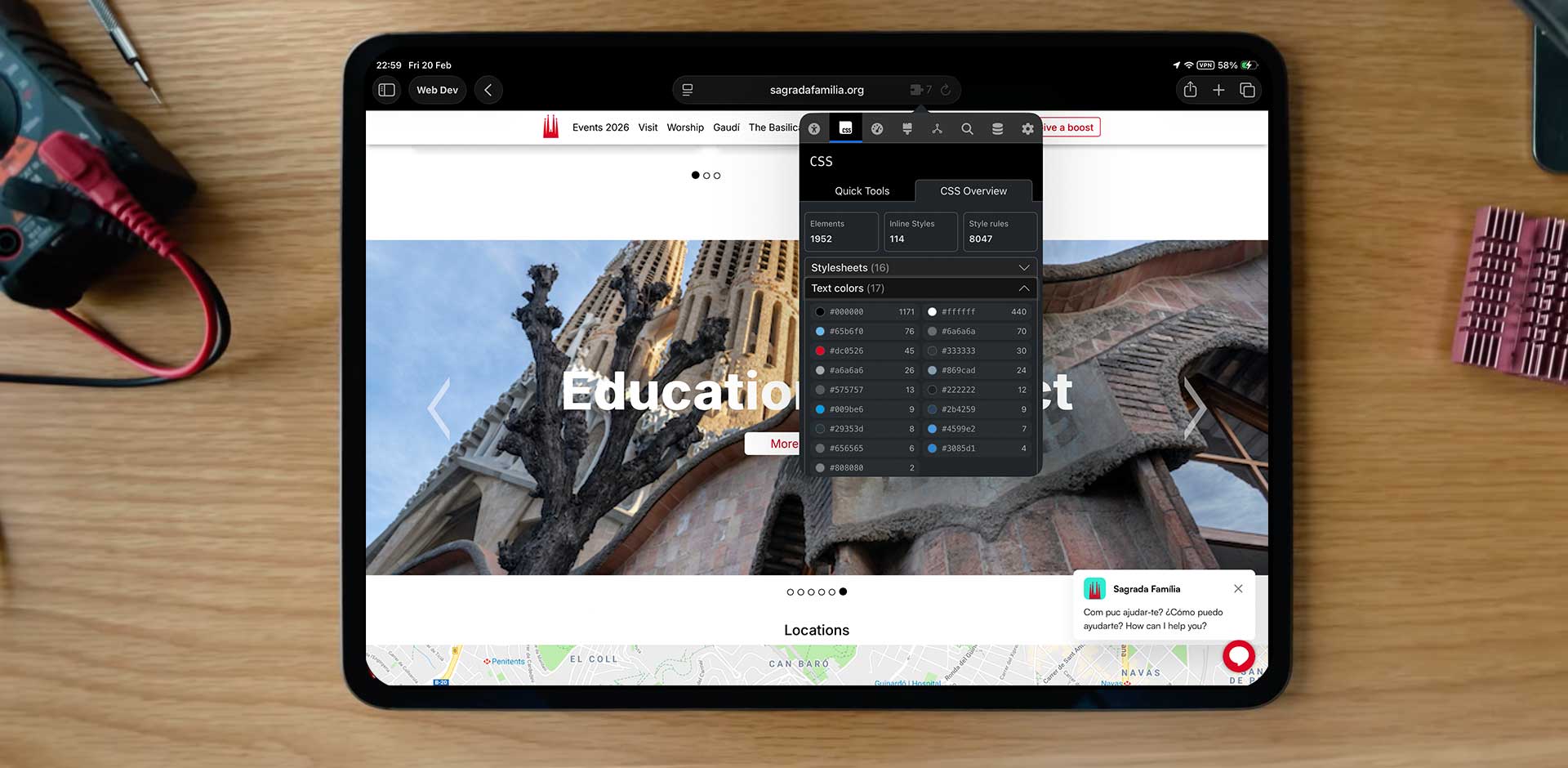This screenshot has width=1568, height=768.
Task: Open the Accessibility tool panel
Action: (x=814, y=129)
